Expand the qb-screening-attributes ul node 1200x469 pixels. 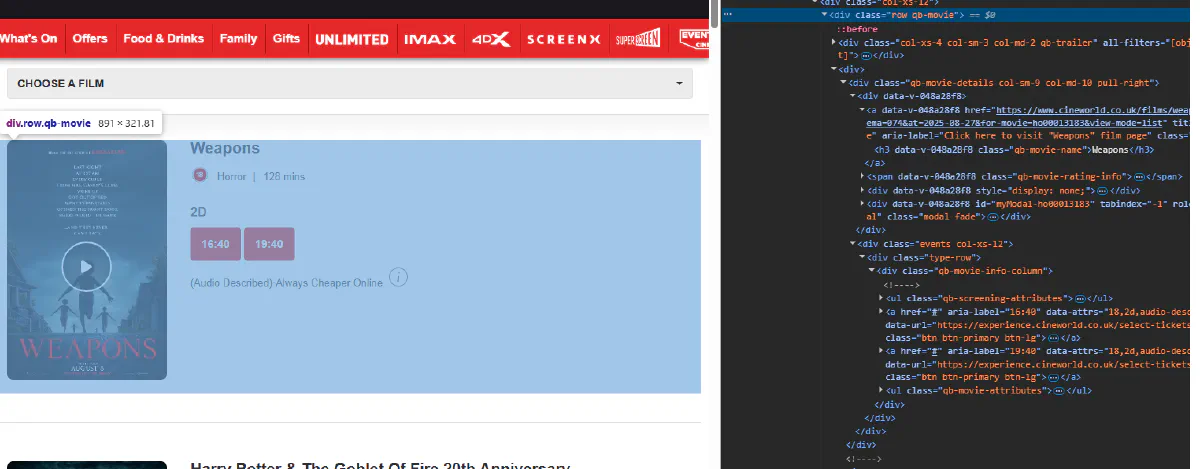(x=881, y=298)
